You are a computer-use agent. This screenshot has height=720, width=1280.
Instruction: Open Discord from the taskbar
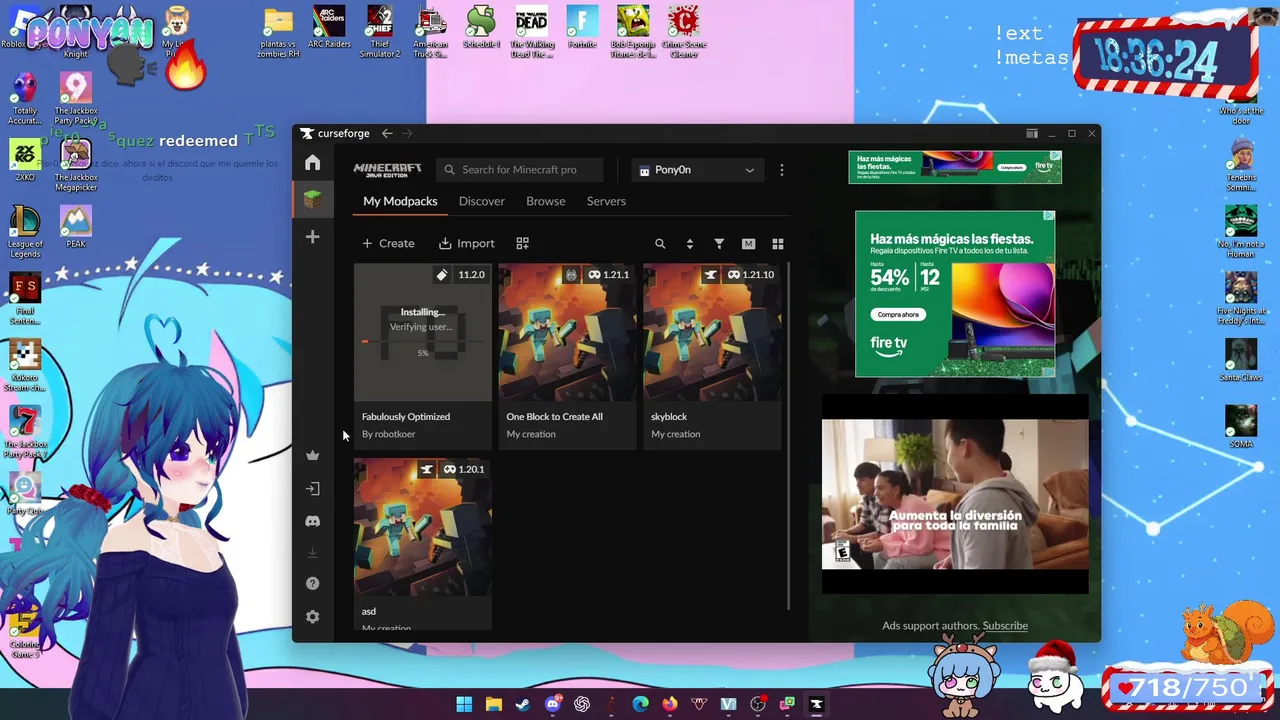(x=553, y=704)
